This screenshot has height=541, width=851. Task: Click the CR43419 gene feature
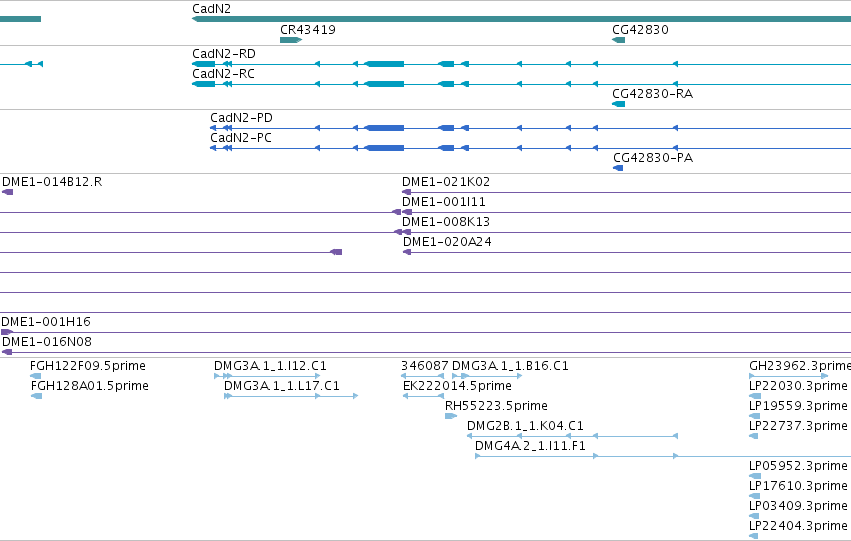291,40
